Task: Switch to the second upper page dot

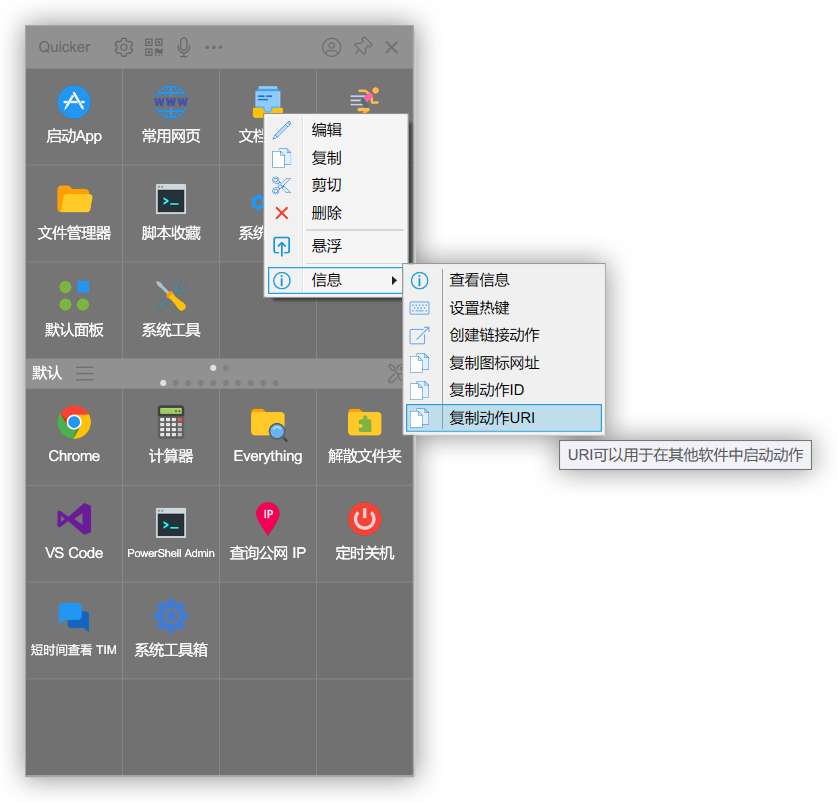Action: (x=226, y=368)
